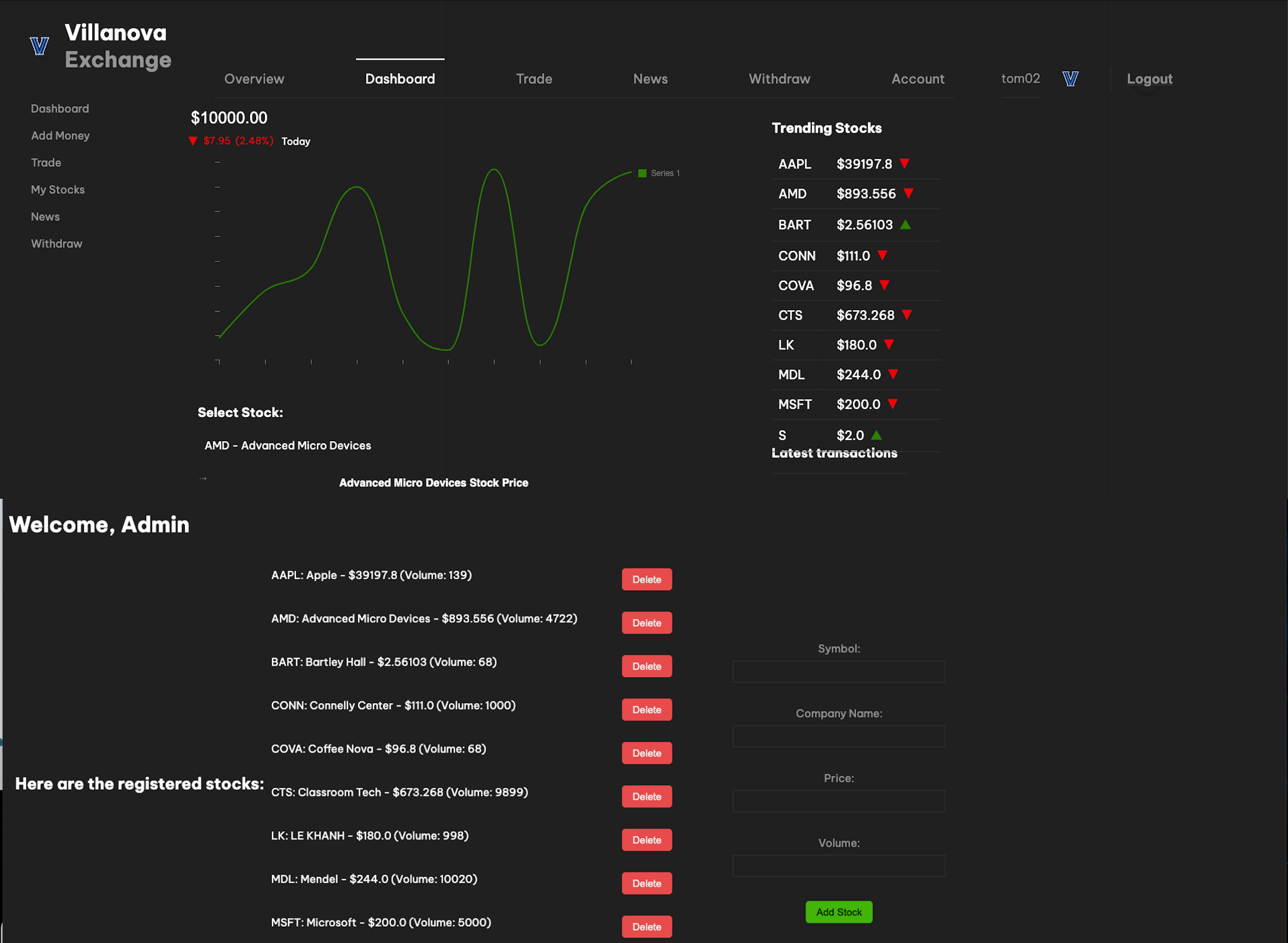
Task: Open the Overview tab
Action: (254, 79)
